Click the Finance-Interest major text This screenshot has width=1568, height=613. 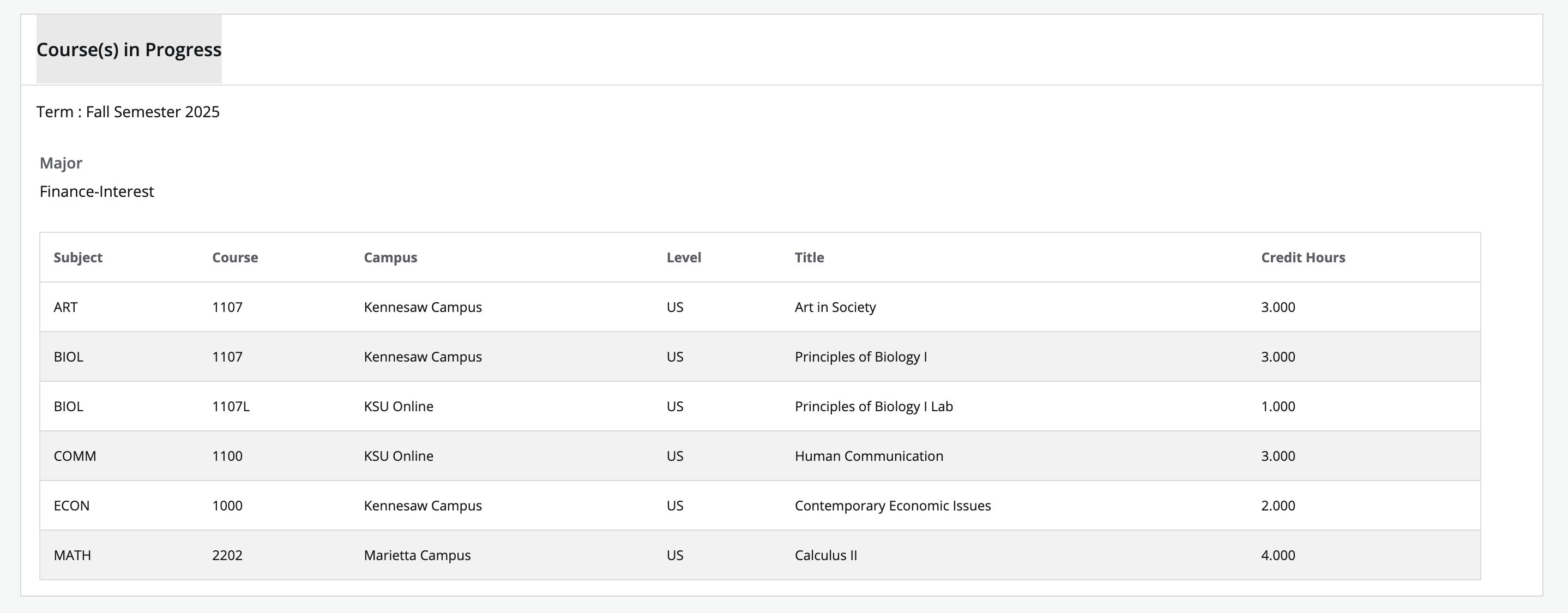97,192
